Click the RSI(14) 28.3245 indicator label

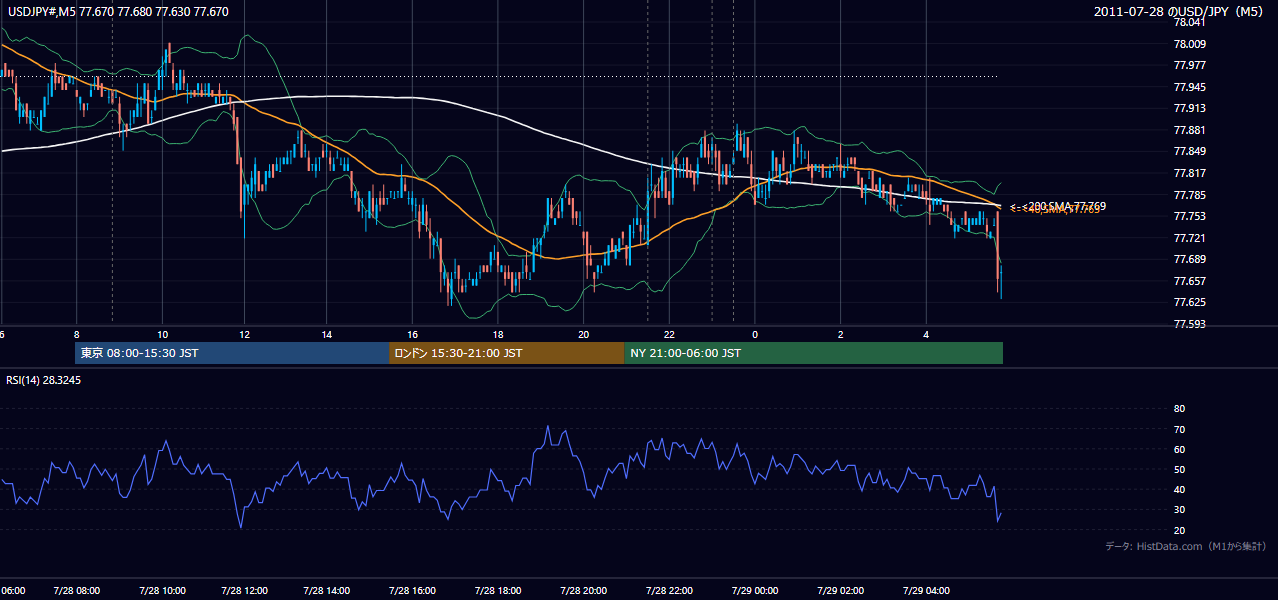(x=44, y=380)
